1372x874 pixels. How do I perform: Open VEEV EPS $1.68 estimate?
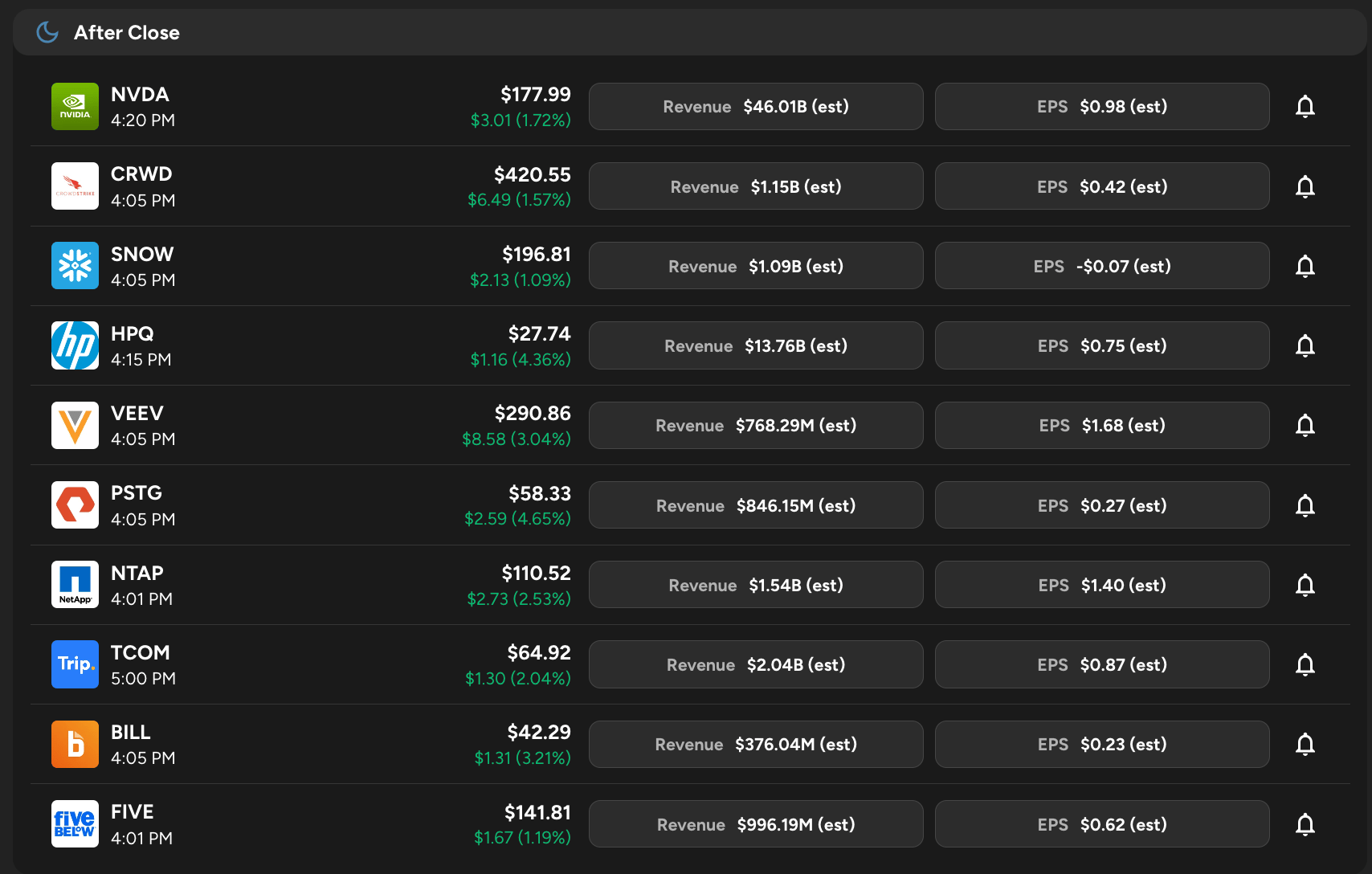1102,425
